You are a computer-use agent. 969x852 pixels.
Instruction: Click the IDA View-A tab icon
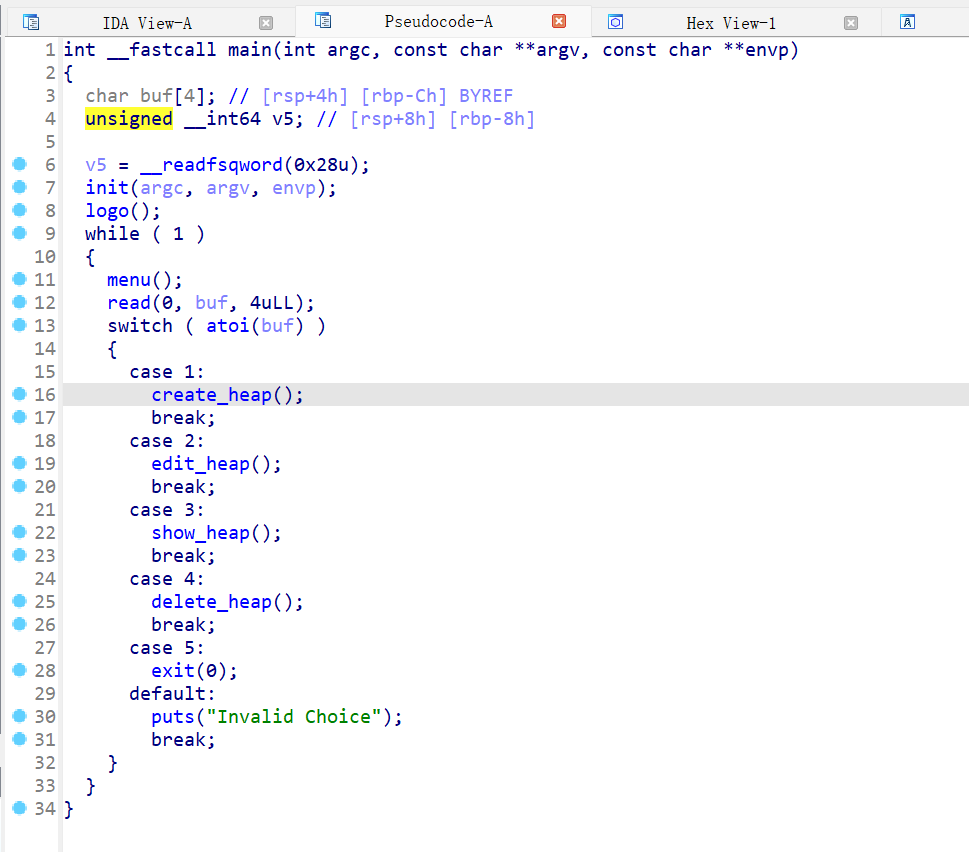[32, 22]
